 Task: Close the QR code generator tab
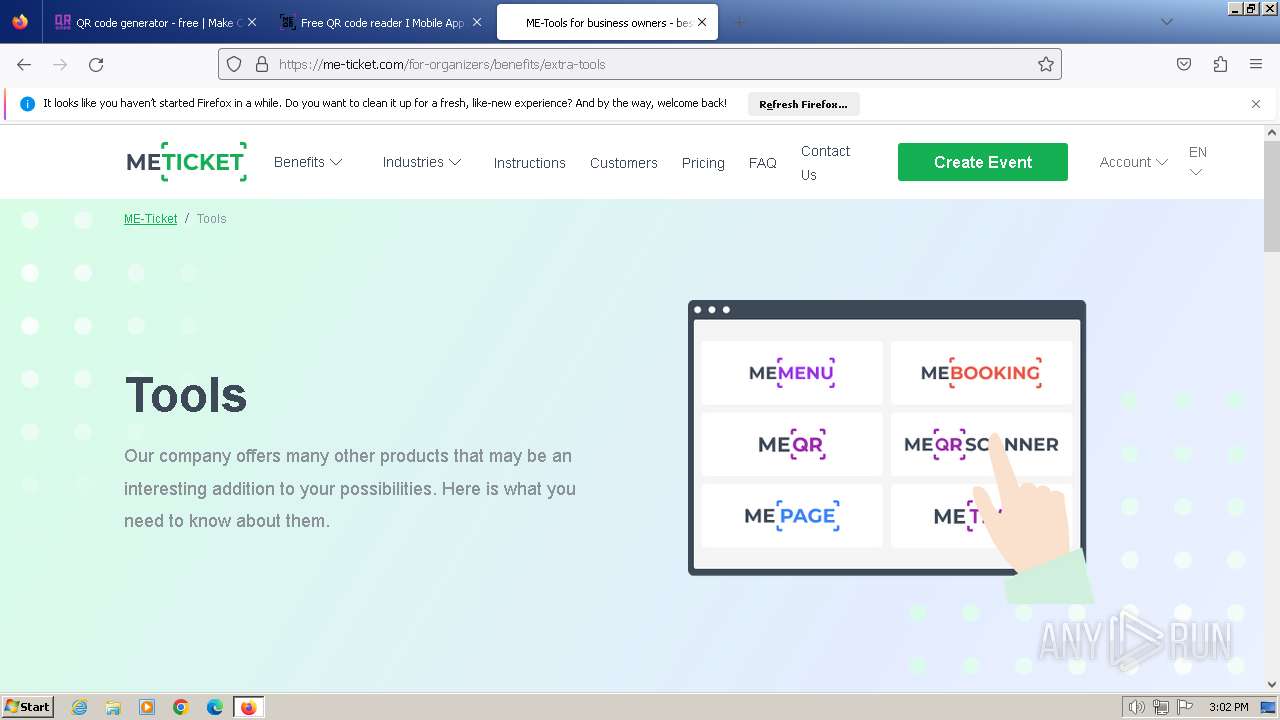[252, 22]
